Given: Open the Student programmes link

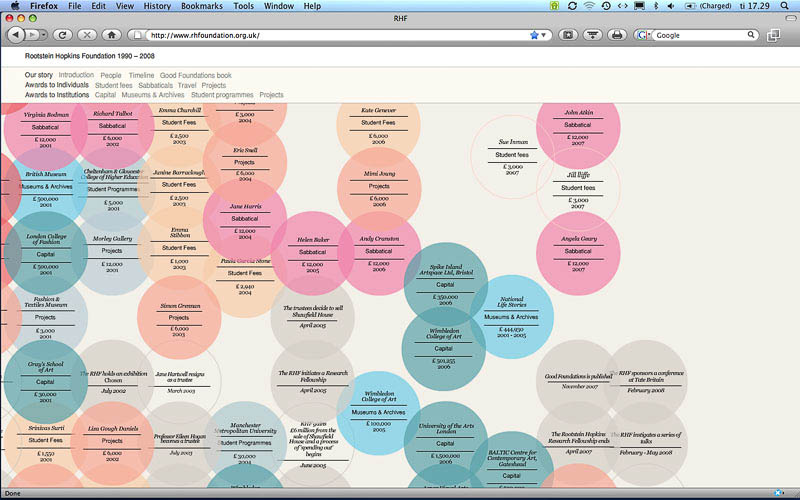Looking at the screenshot, I should [x=222, y=95].
